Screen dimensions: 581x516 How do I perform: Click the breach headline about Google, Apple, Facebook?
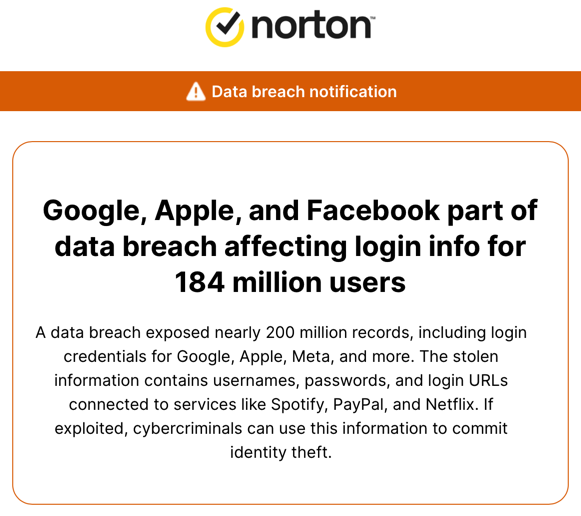point(290,246)
